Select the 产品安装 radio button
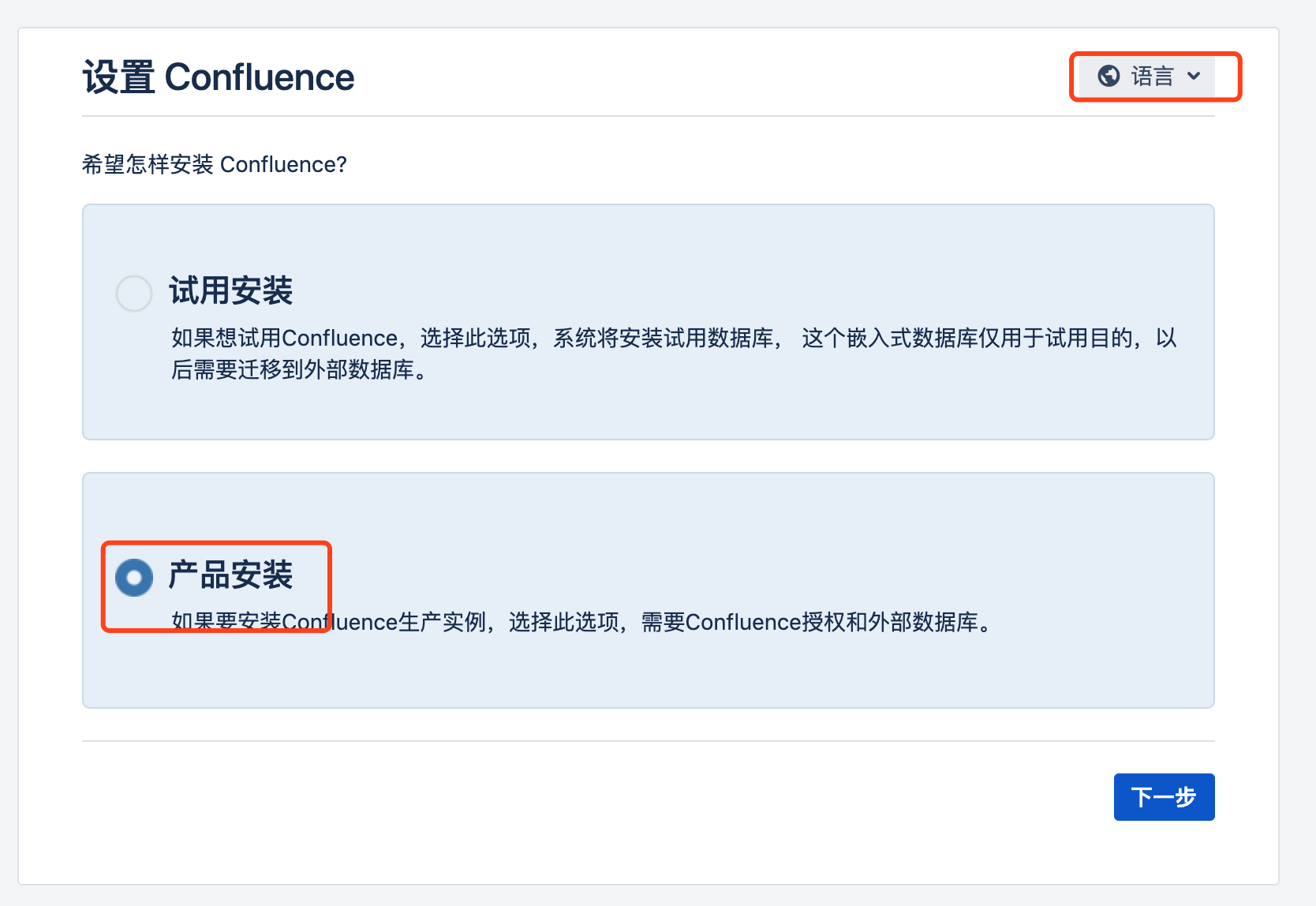This screenshot has width=1316, height=906. [134, 578]
